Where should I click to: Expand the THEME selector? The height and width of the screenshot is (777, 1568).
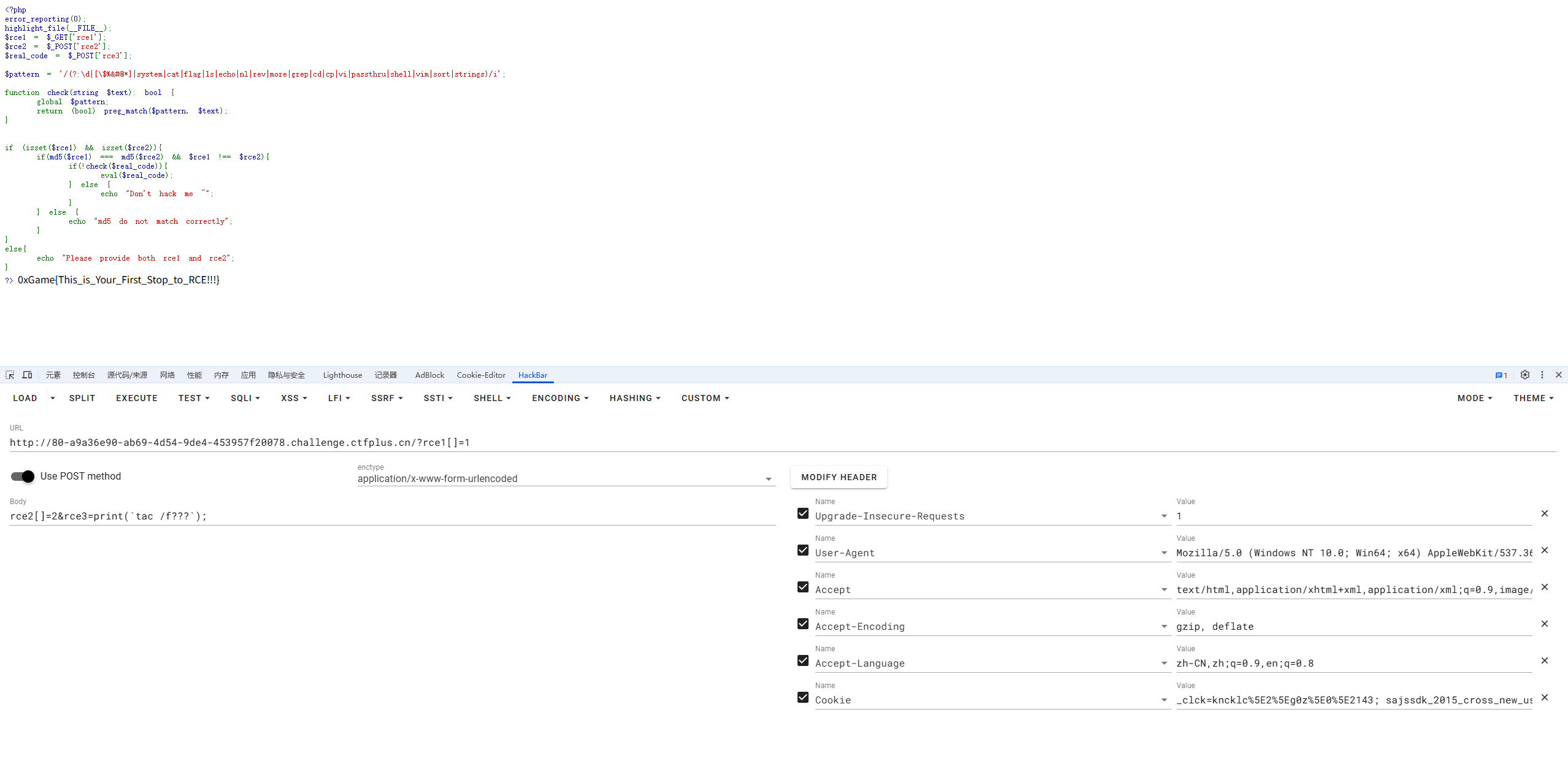tap(1532, 398)
